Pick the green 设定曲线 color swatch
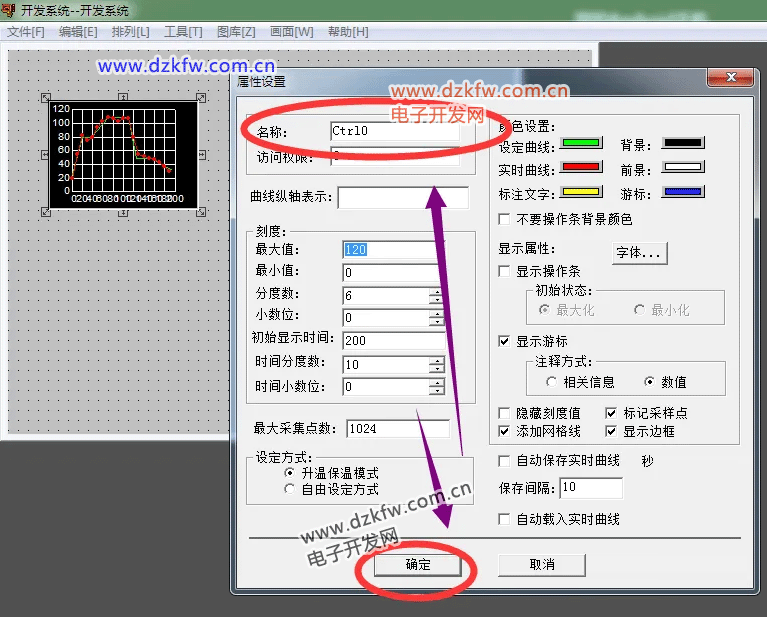The image size is (767, 617). tap(580, 145)
